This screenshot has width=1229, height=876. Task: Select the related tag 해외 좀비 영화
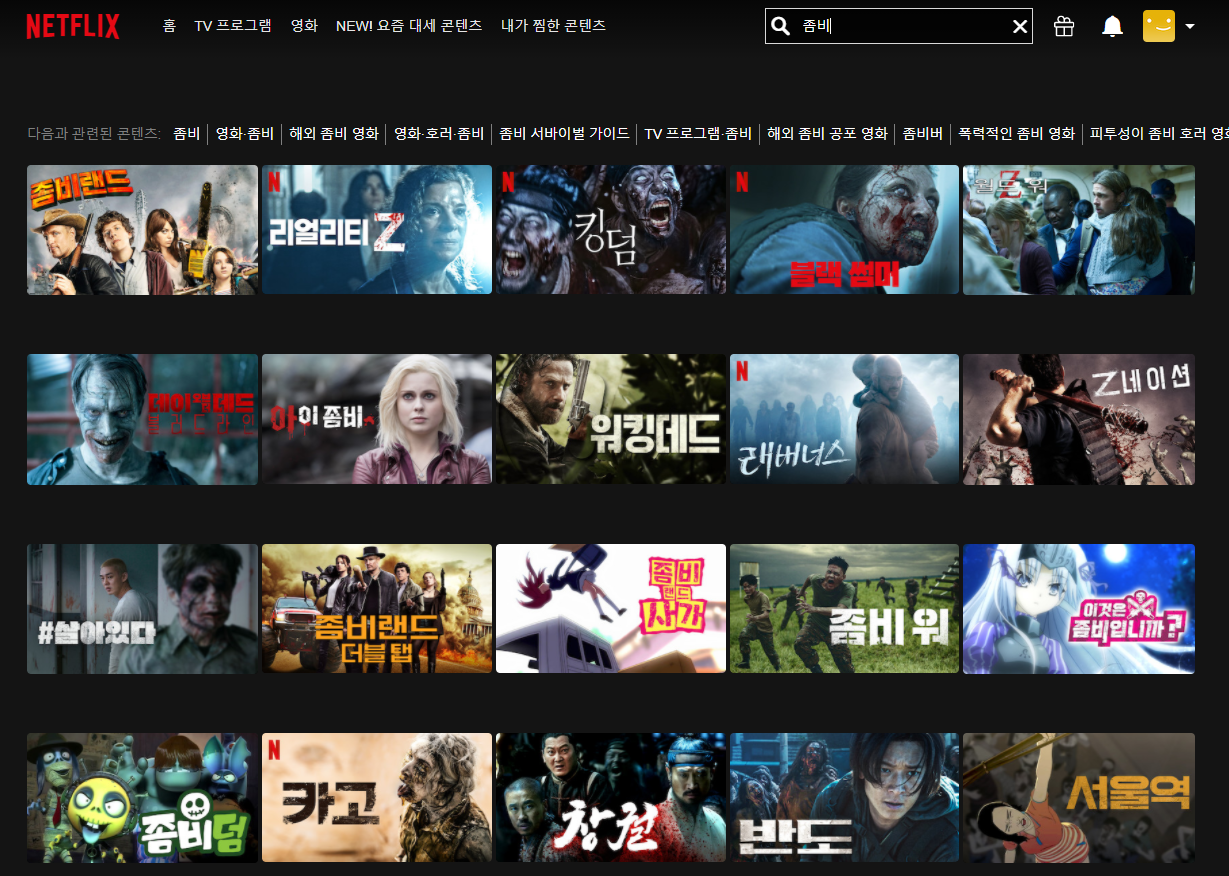click(334, 133)
